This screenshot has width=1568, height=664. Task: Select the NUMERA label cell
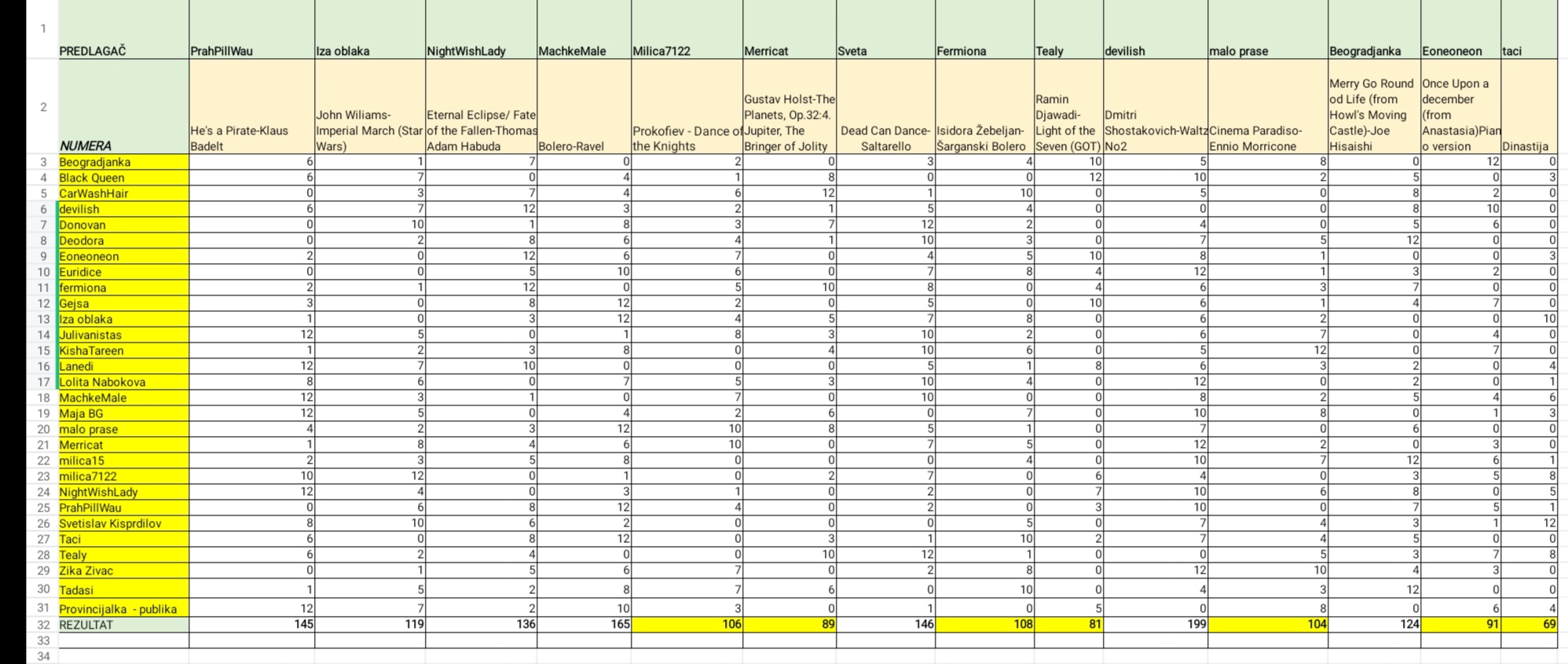pos(123,107)
